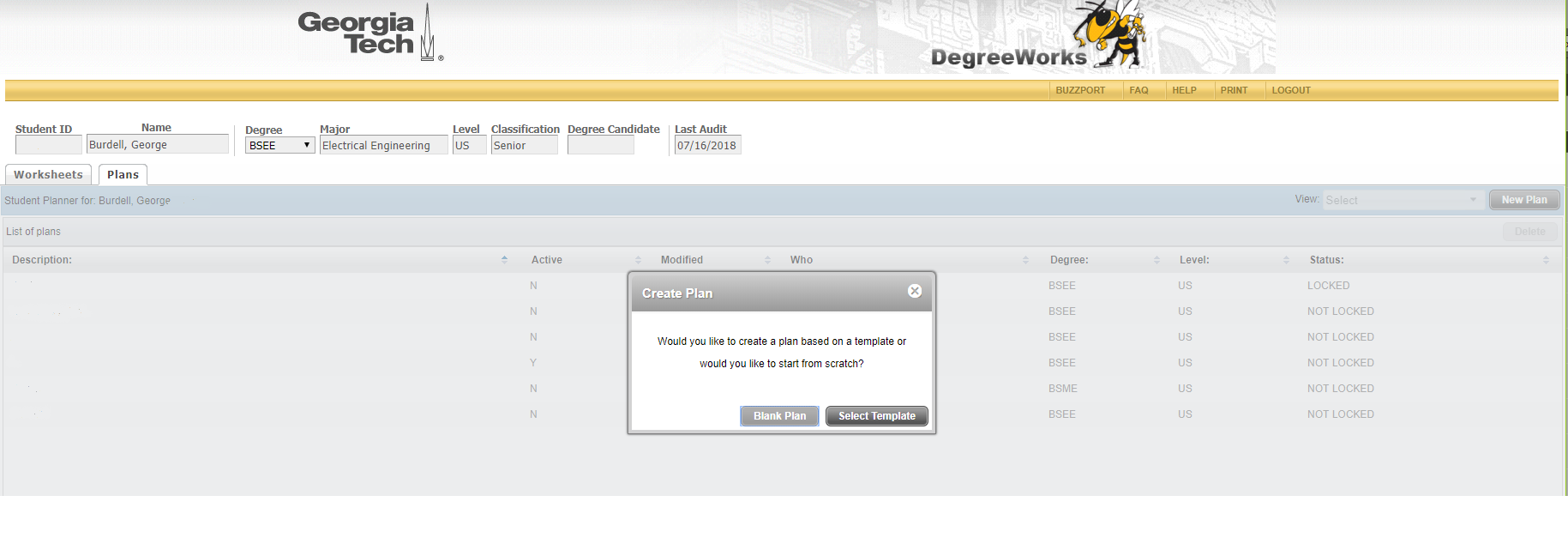Click the Status column header
Image resolution: width=1568 pixels, height=556 pixels.
(1326, 260)
